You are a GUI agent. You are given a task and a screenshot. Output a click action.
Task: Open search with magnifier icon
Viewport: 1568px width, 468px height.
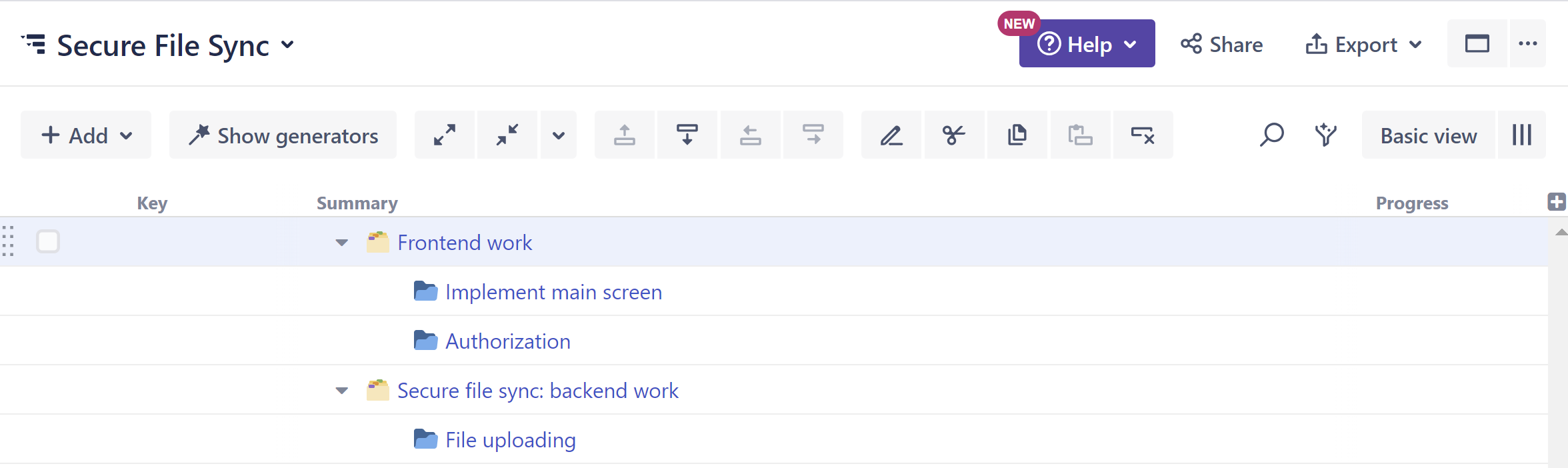[1271, 135]
